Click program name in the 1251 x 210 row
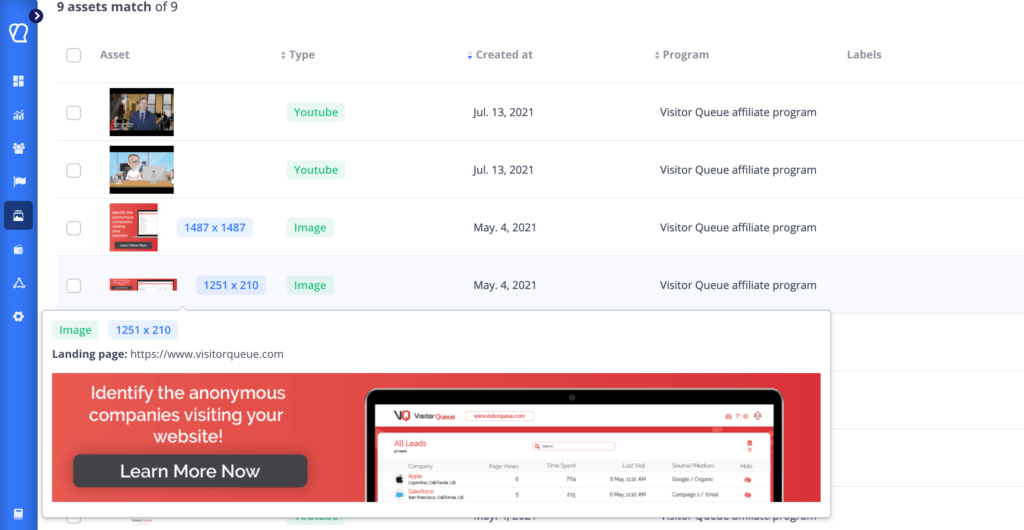Screen dimensions: 1024x530 [738, 285]
